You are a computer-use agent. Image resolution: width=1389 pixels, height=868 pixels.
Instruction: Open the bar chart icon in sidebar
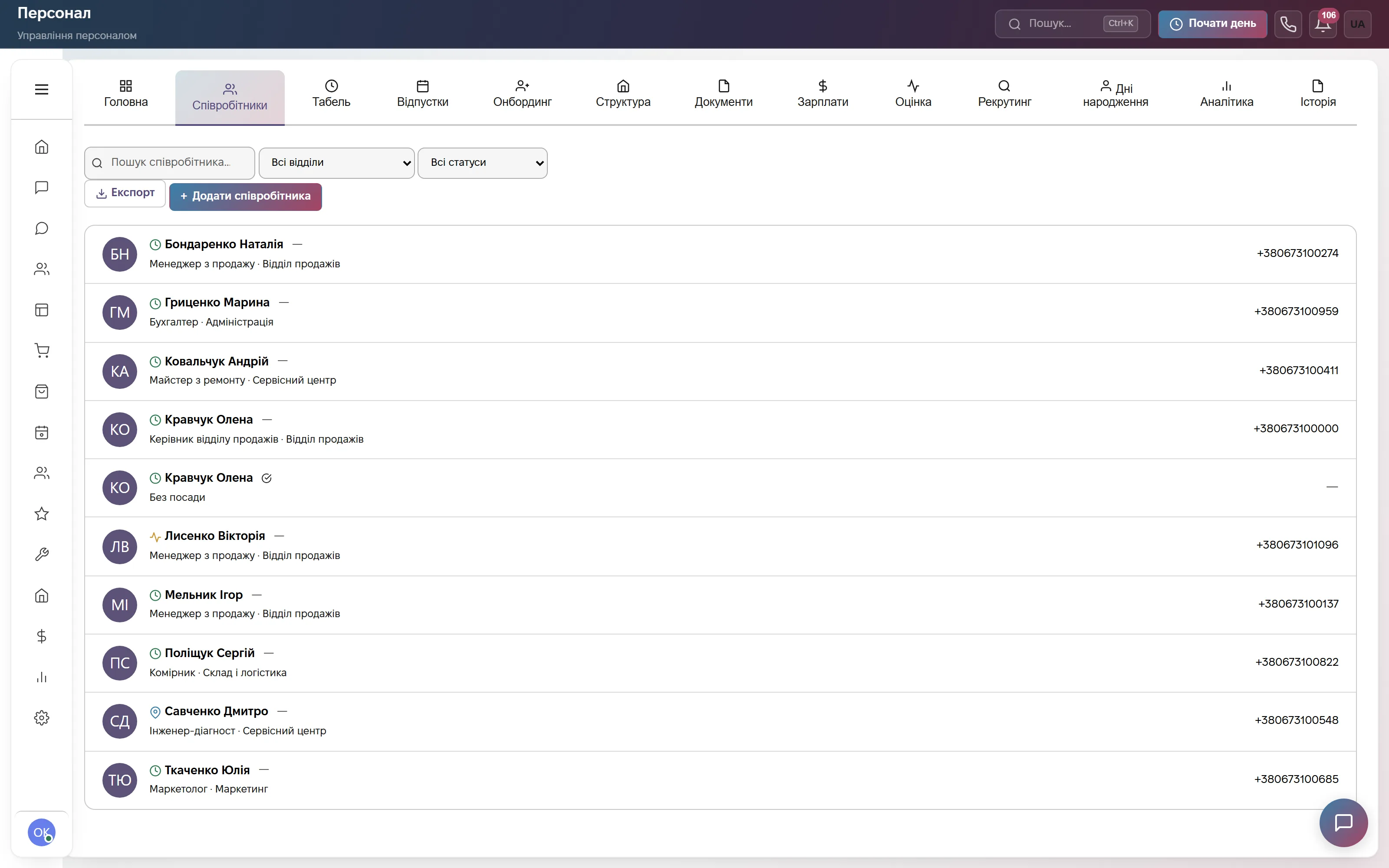pyautogui.click(x=41, y=677)
